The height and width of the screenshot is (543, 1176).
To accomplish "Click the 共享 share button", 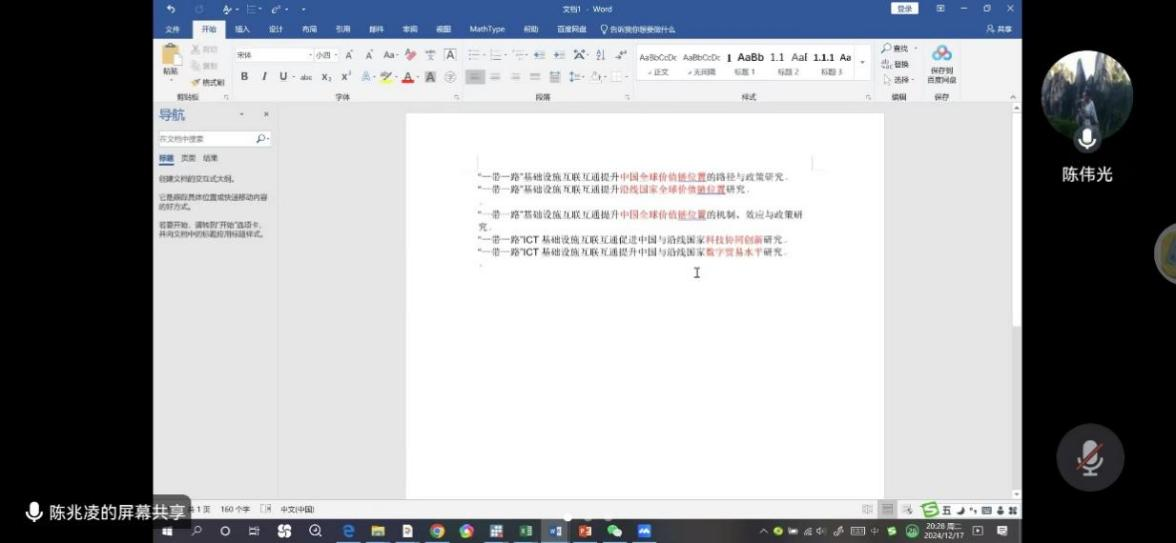I will pos(997,29).
